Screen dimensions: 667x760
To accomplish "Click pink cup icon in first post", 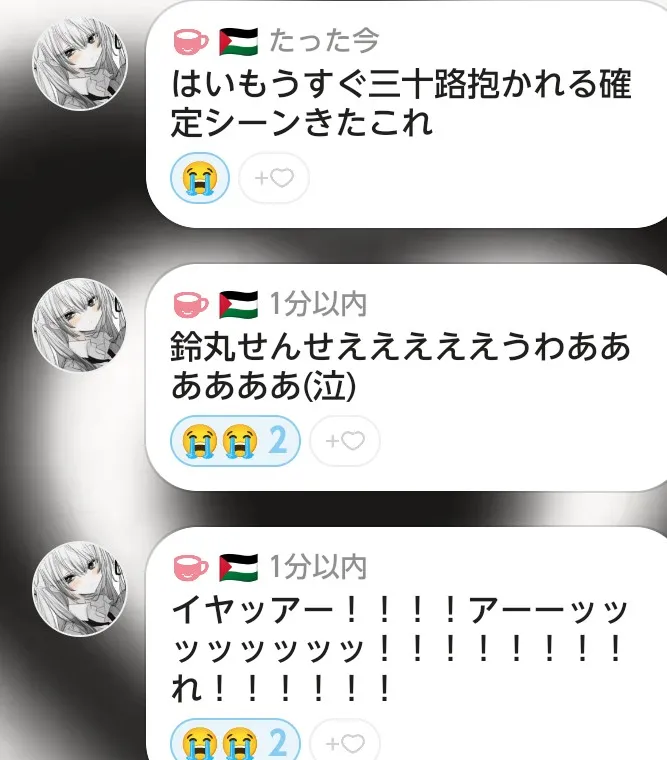I will (191, 42).
